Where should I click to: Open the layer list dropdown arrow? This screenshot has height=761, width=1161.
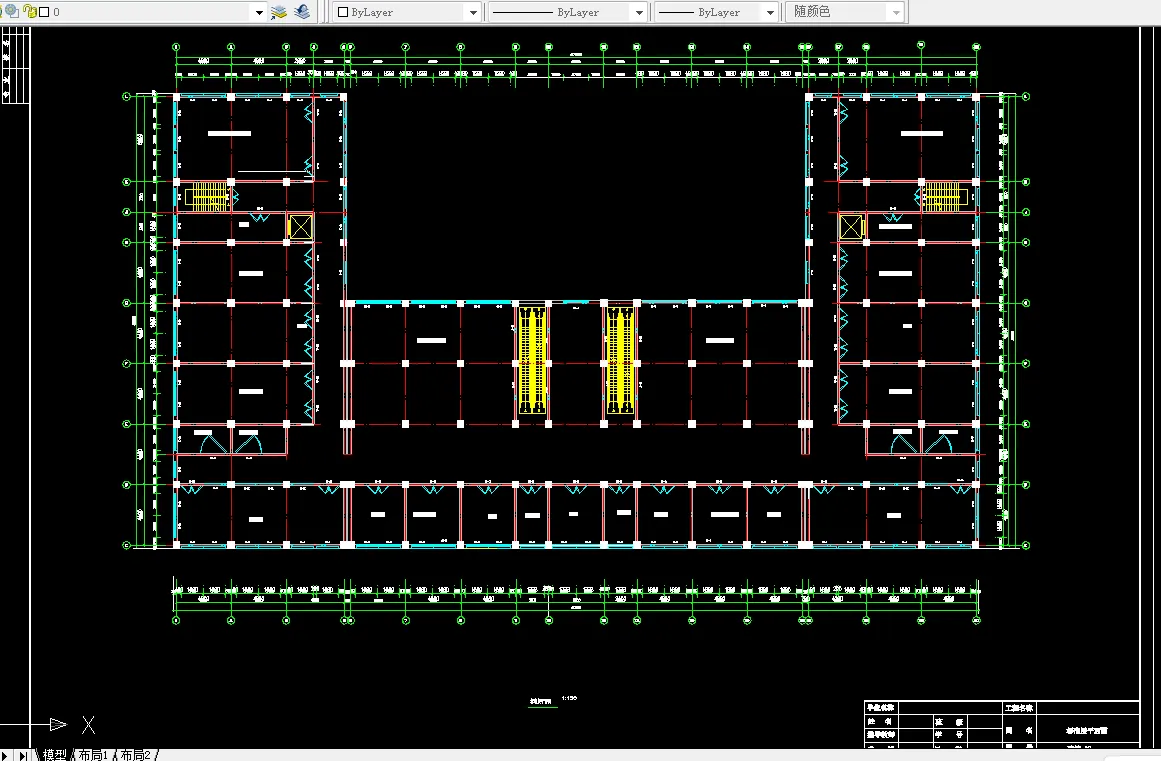[x=258, y=12]
